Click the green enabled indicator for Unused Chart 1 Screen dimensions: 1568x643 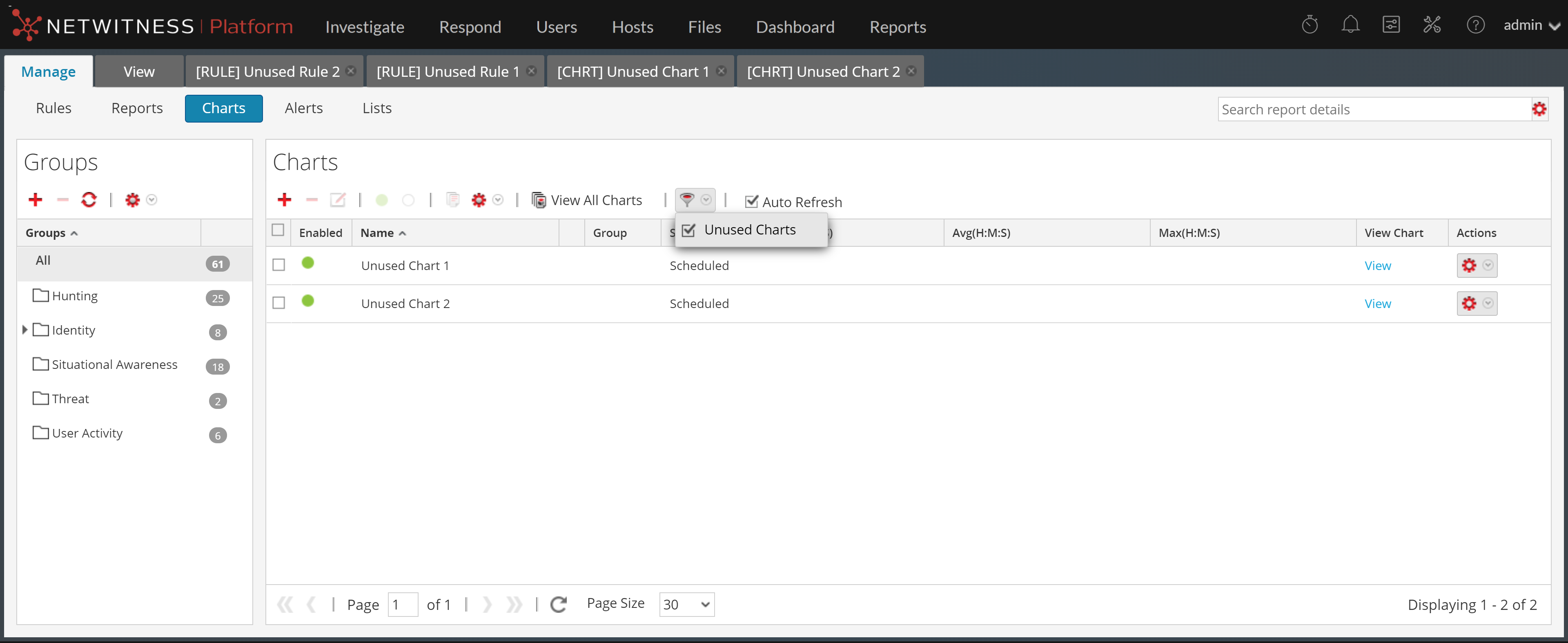(x=308, y=263)
